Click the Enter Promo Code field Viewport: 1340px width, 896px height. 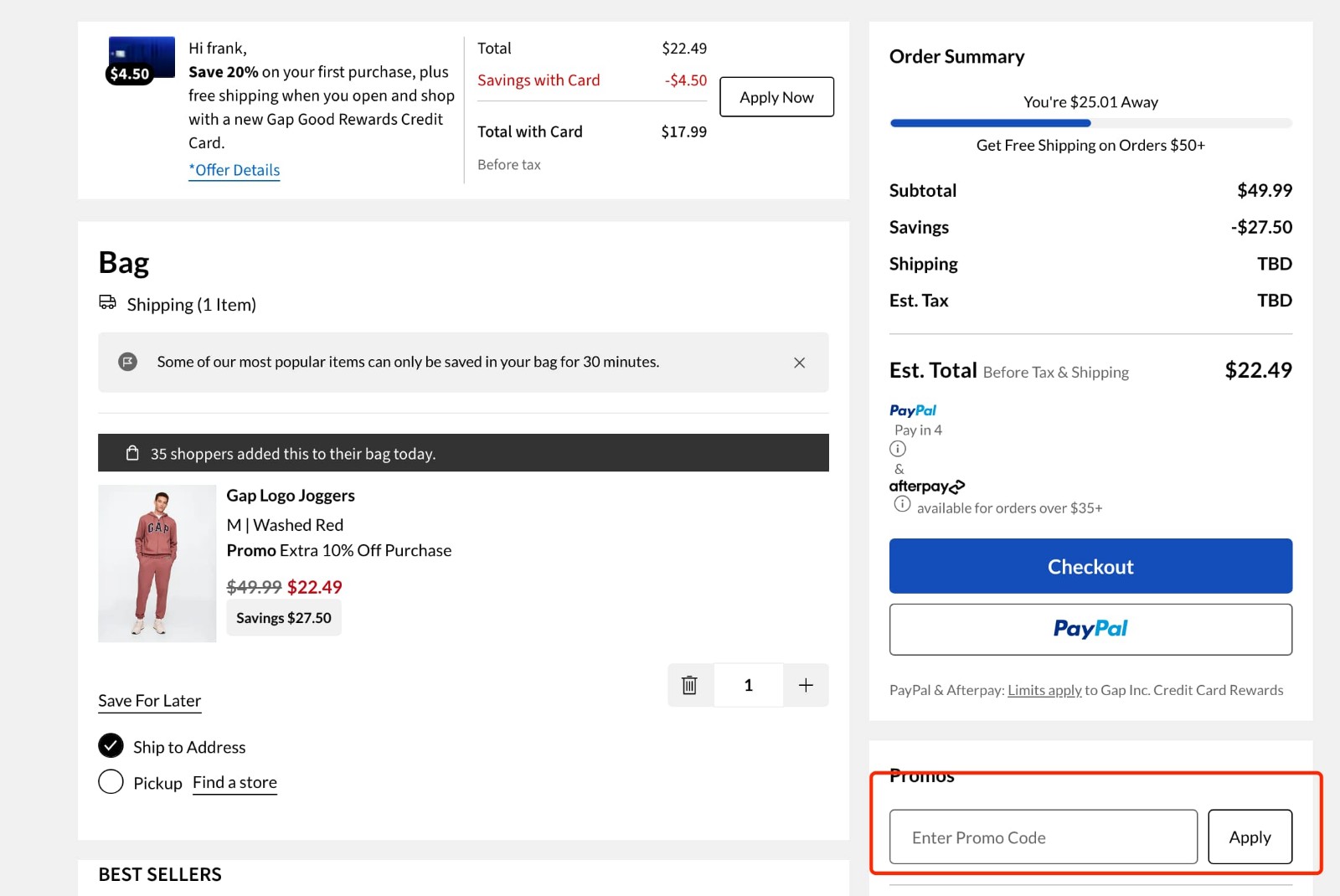coord(1043,837)
